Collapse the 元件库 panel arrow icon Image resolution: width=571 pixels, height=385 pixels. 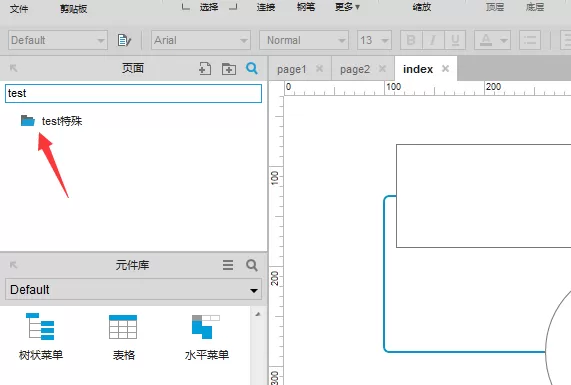pos(13,265)
